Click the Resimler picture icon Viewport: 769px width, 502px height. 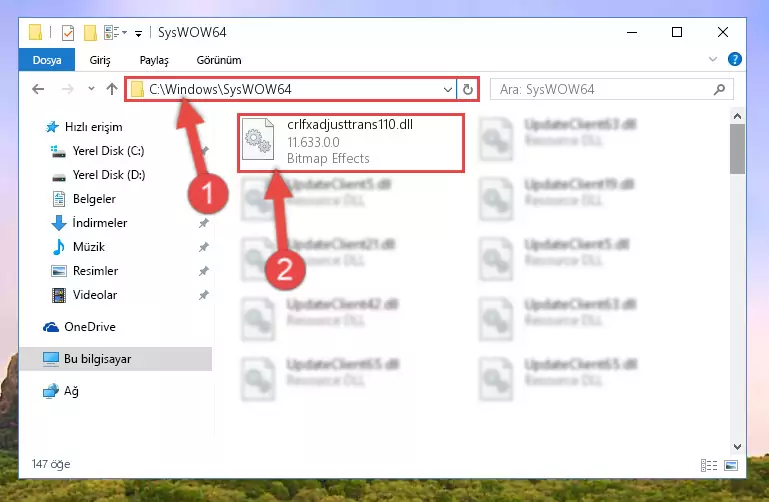[59, 271]
